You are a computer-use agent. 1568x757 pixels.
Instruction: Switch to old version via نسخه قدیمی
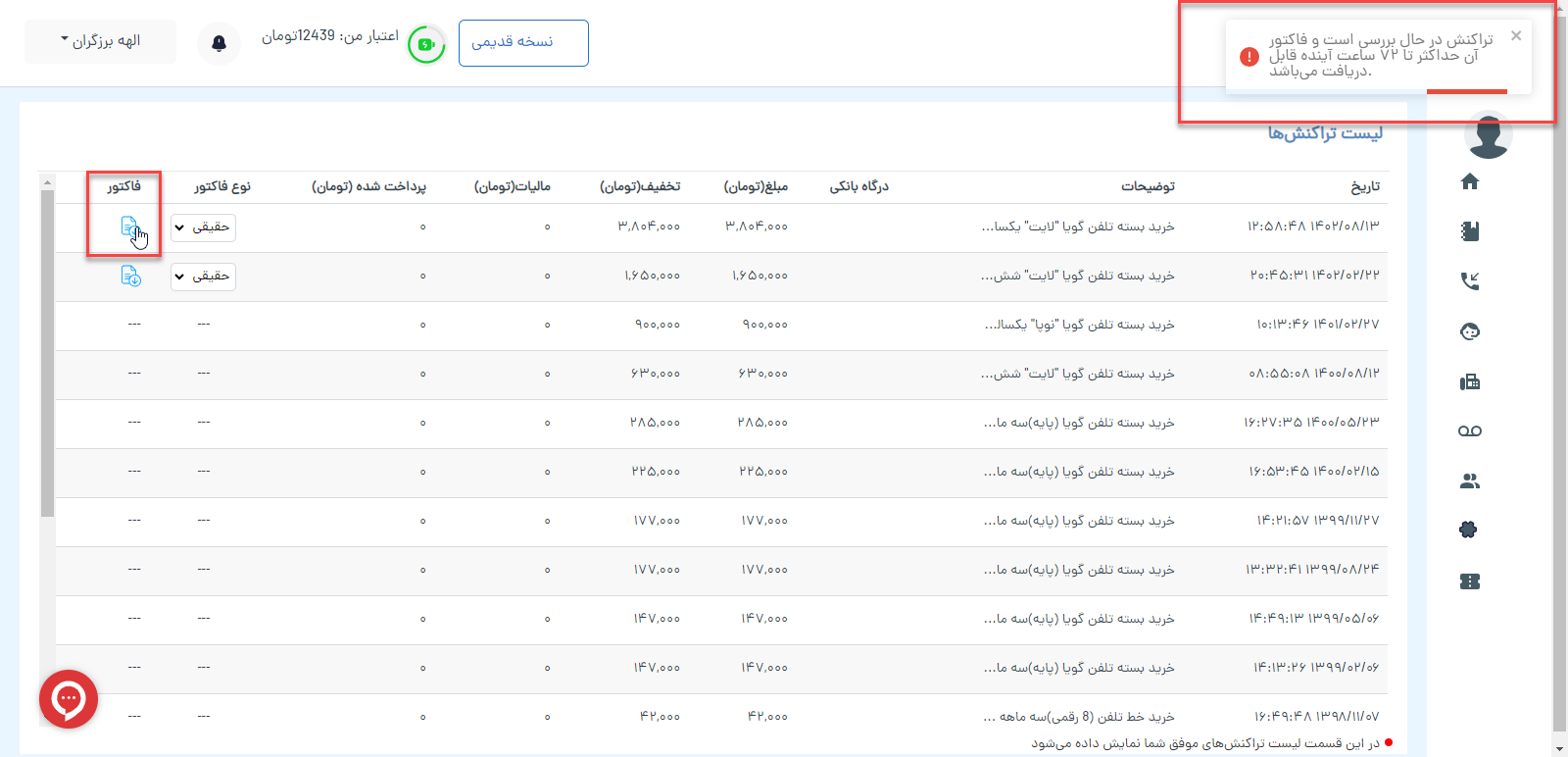click(523, 43)
